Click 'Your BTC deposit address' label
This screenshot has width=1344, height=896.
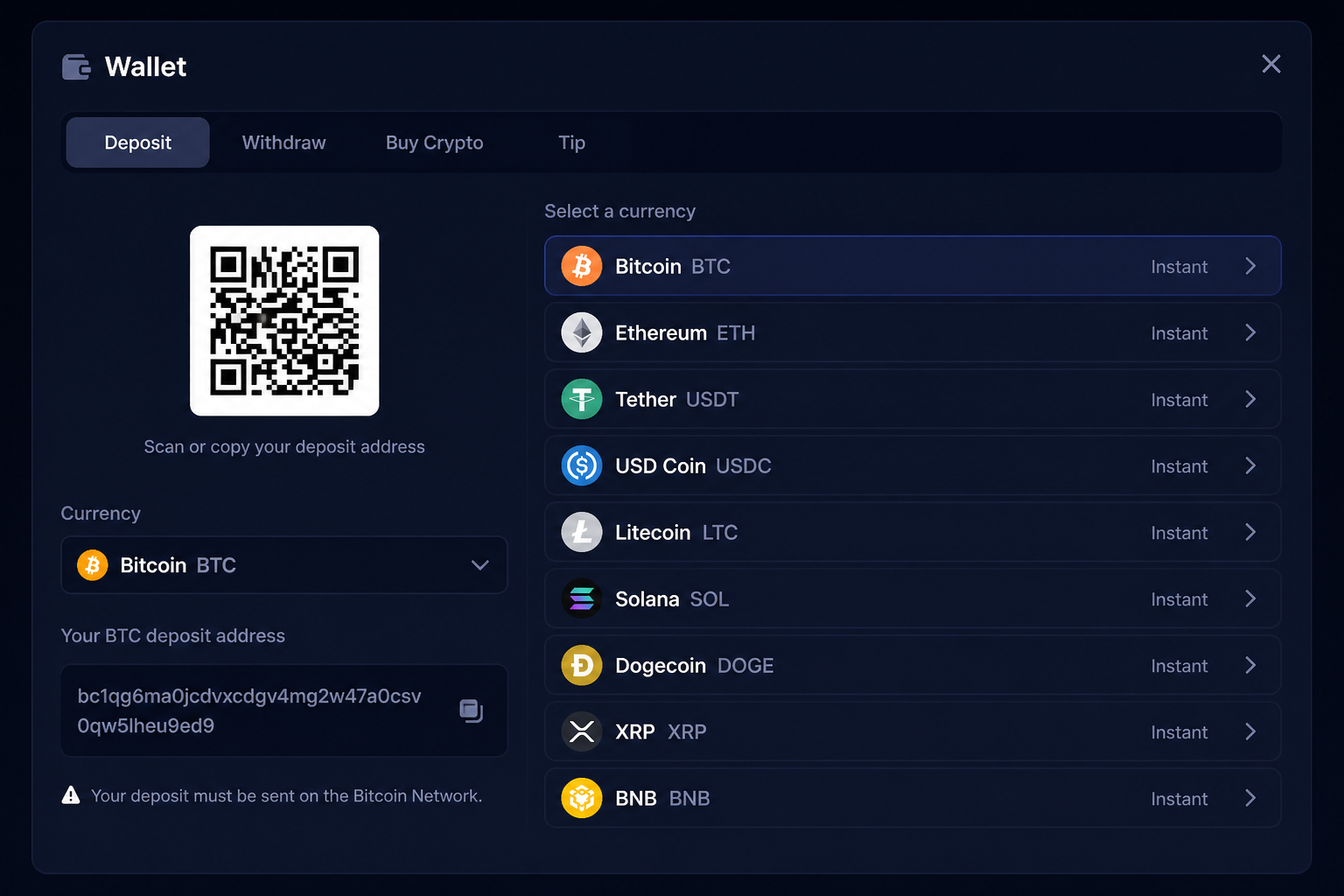[x=172, y=636]
